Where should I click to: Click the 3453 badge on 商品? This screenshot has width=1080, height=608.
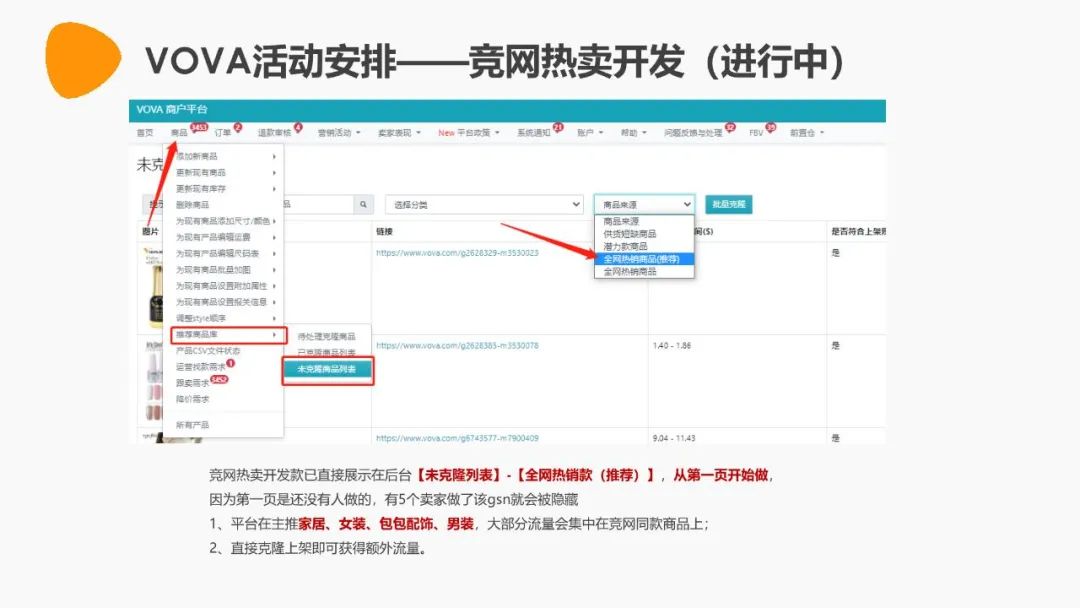pos(199,127)
